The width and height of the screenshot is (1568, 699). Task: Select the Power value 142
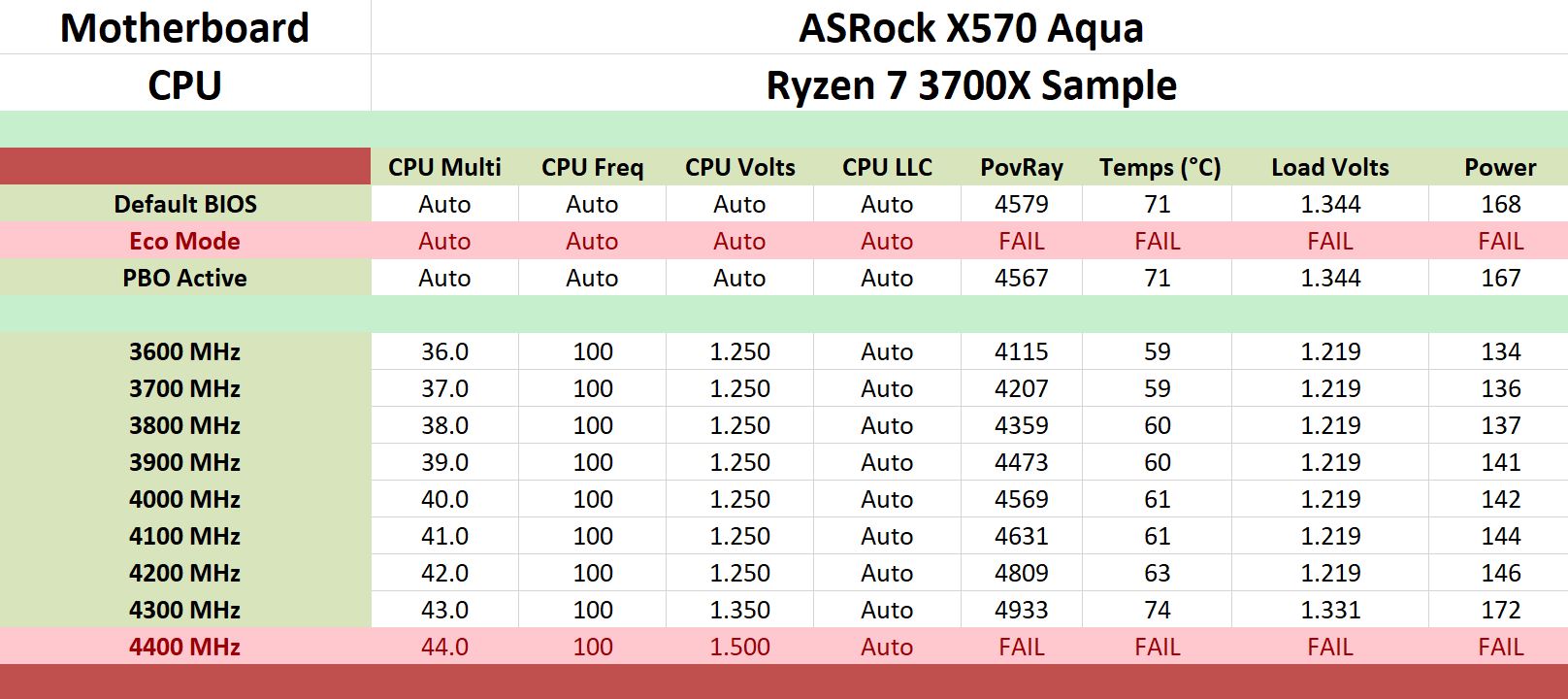pos(1501,499)
